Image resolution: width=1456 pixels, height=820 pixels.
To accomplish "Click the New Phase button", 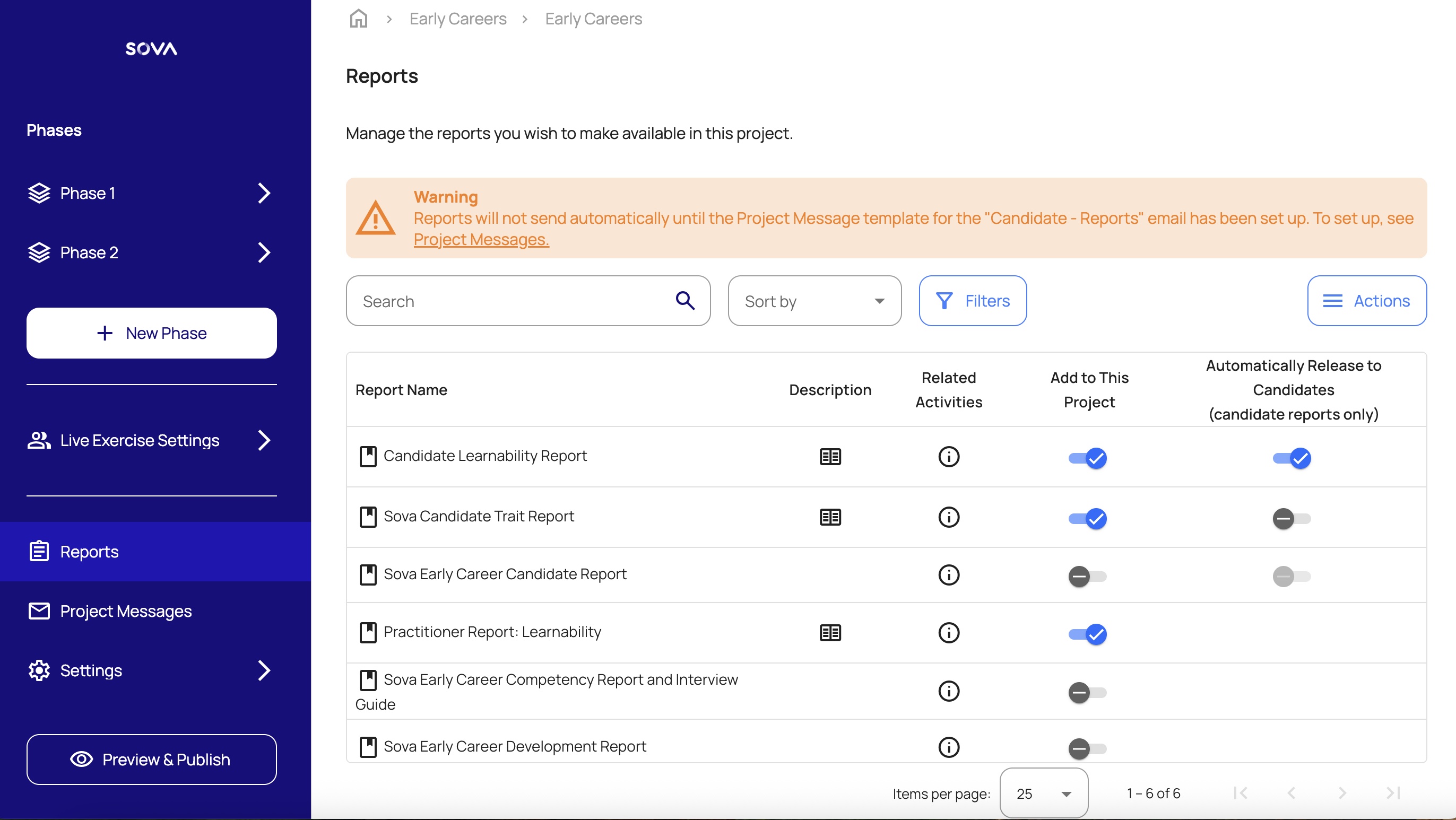I will (x=151, y=333).
